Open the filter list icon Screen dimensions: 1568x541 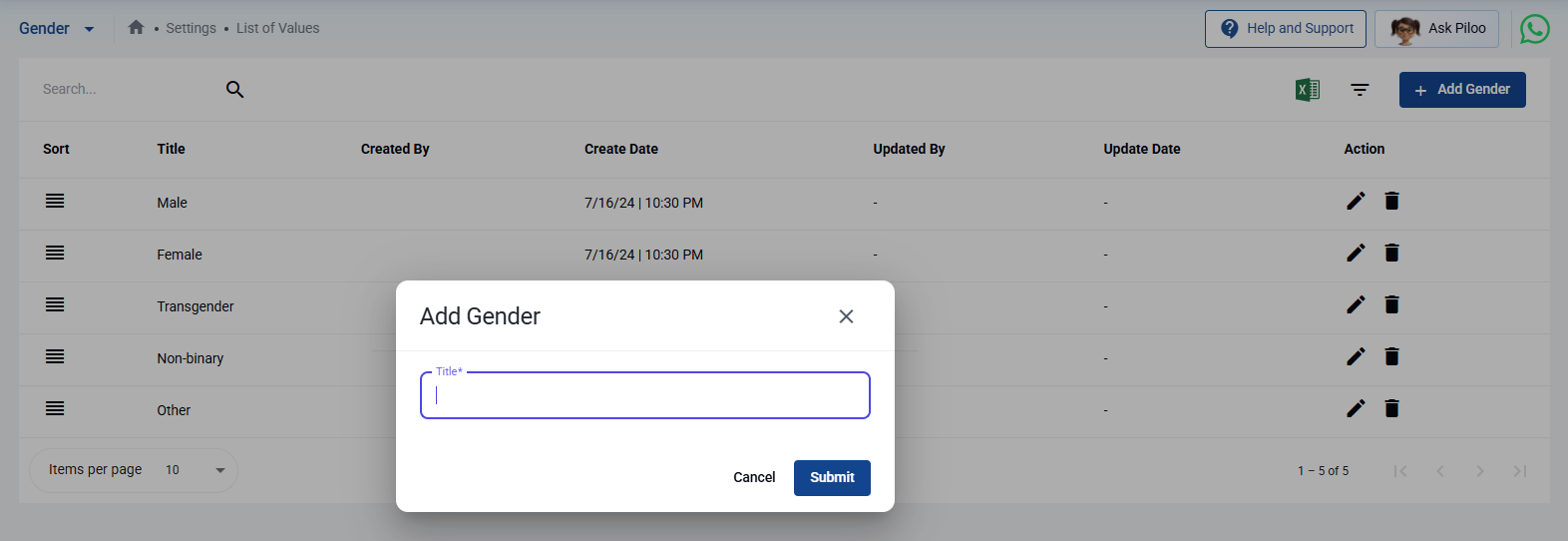coord(1360,90)
